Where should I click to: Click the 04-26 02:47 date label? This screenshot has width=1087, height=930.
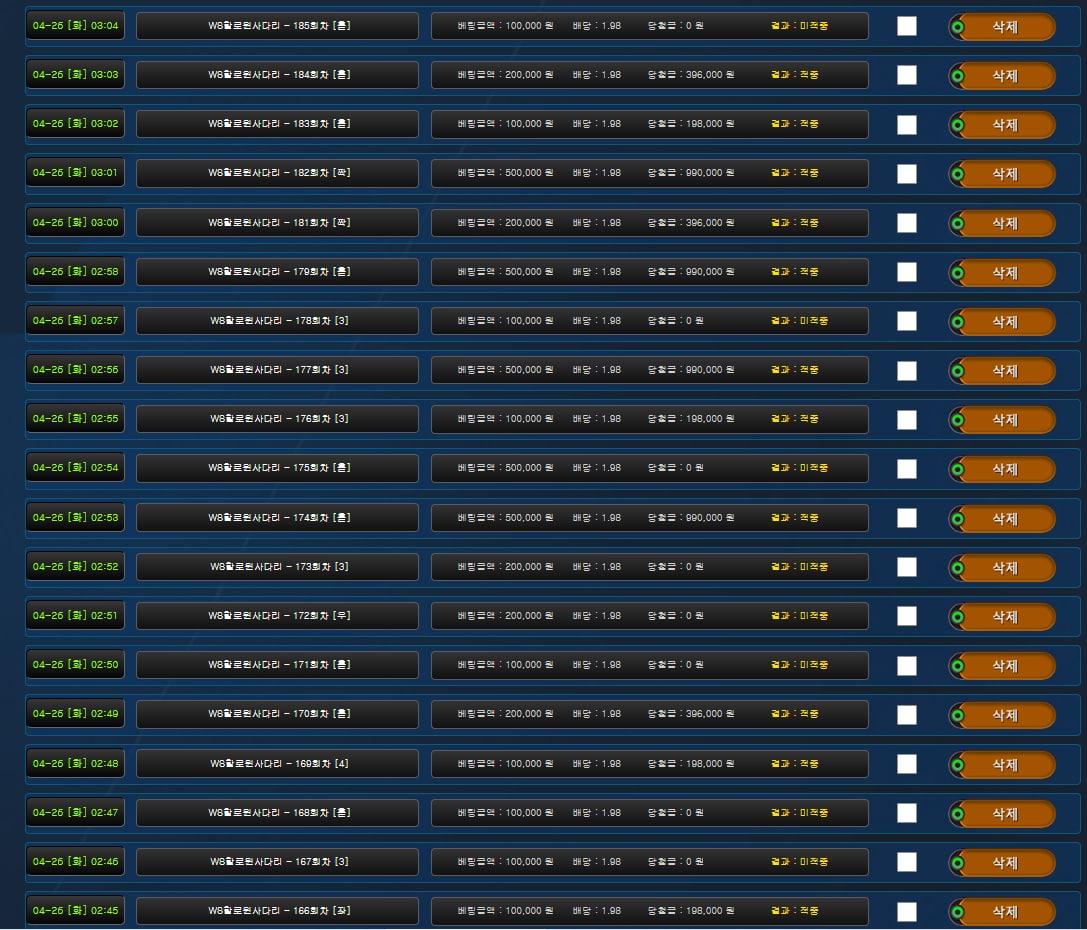(75, 813)
